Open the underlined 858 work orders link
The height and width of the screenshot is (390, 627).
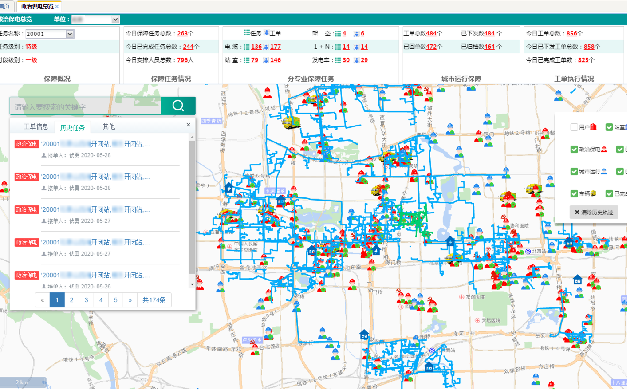click(589, 47)
